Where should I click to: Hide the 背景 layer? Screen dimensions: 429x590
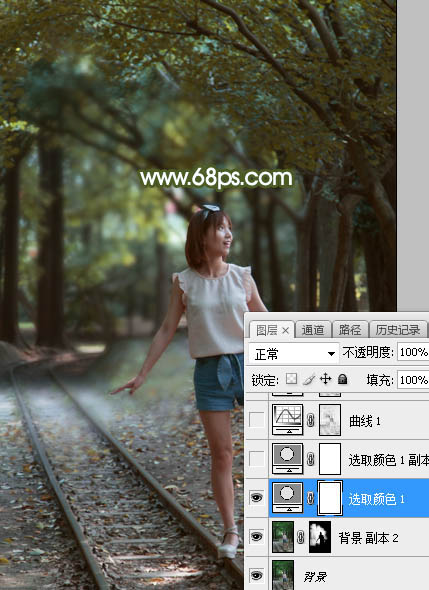257,576
